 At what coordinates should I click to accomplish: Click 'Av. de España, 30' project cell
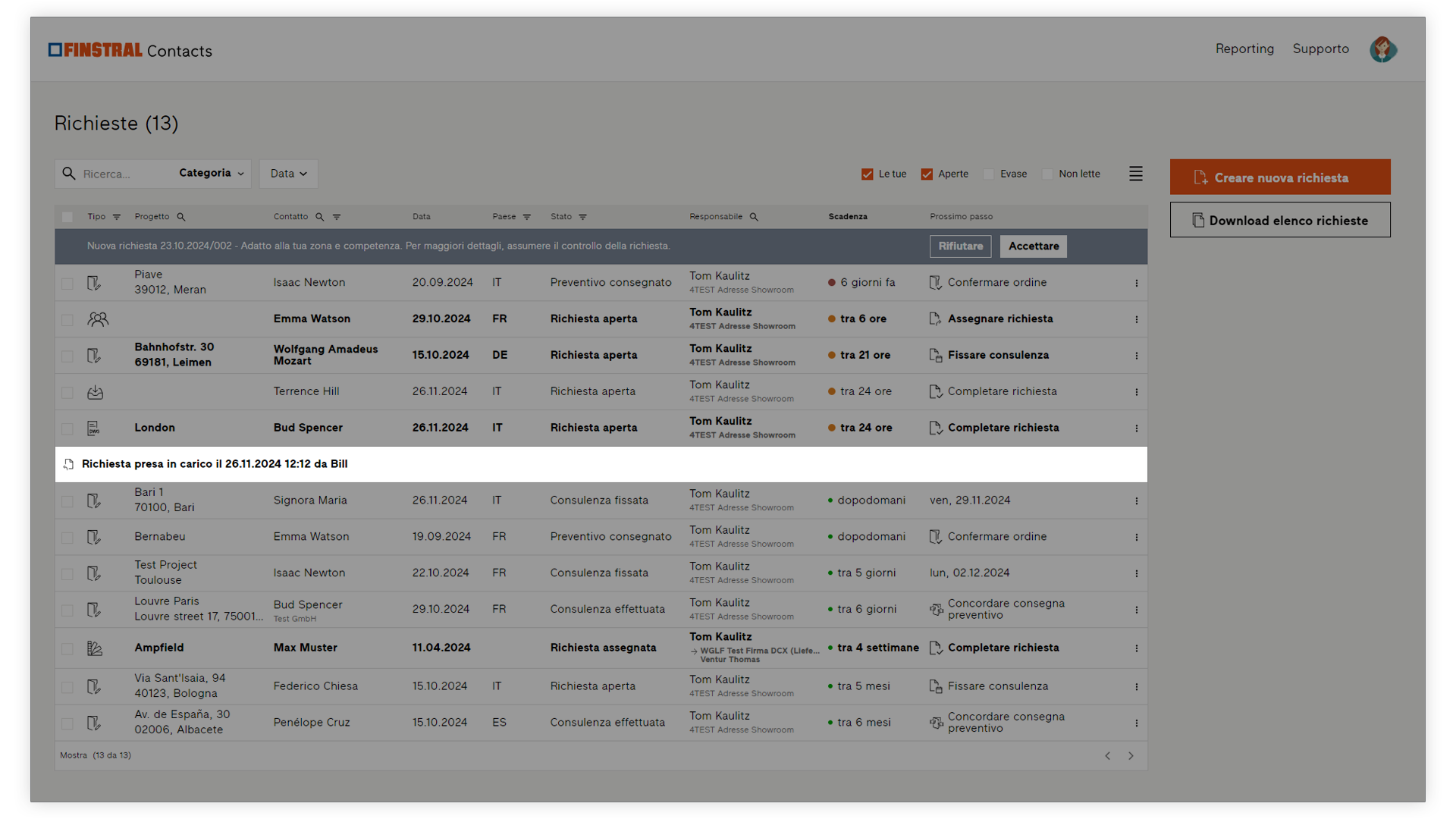point(182,723)
